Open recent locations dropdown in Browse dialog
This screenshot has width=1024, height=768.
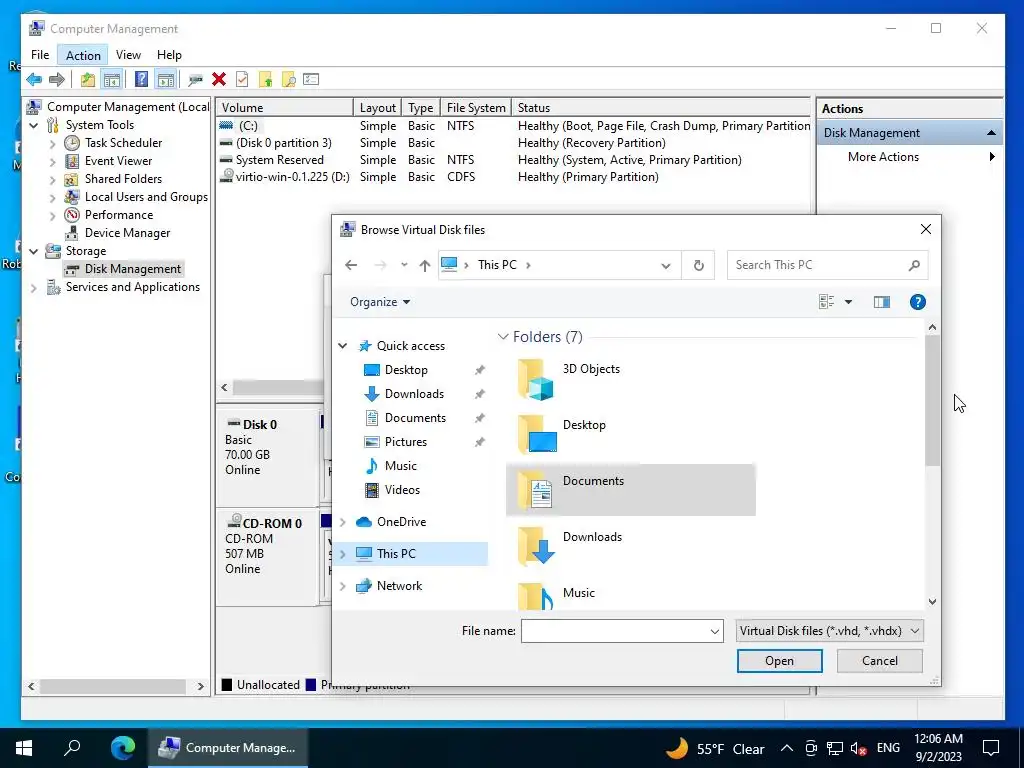pos(404,265)
